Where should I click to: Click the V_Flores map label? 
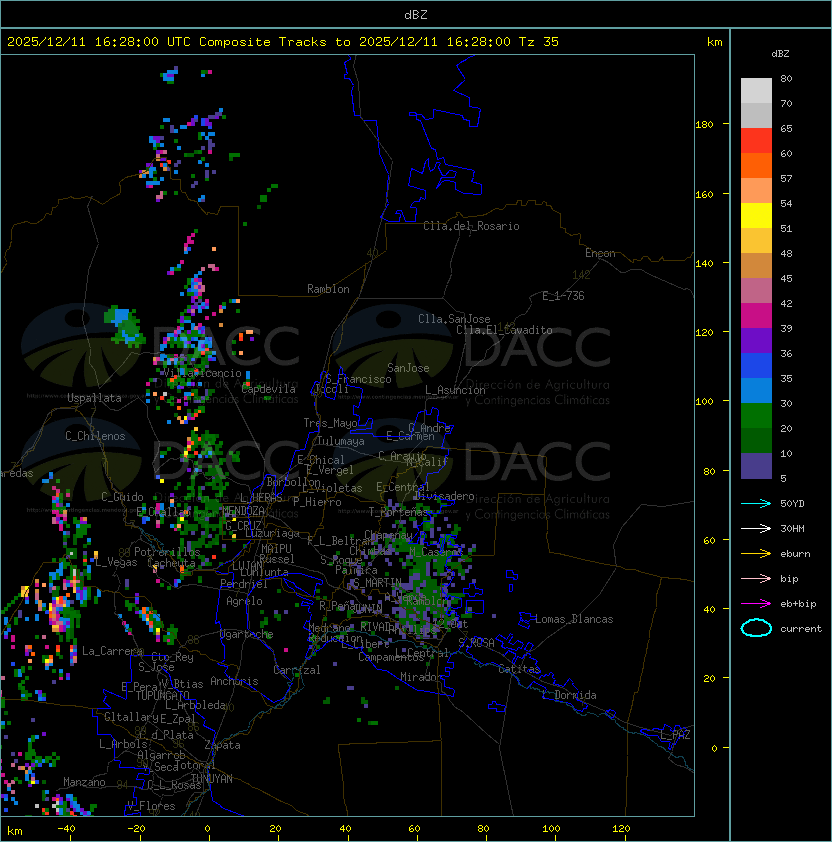pos(151,806)
